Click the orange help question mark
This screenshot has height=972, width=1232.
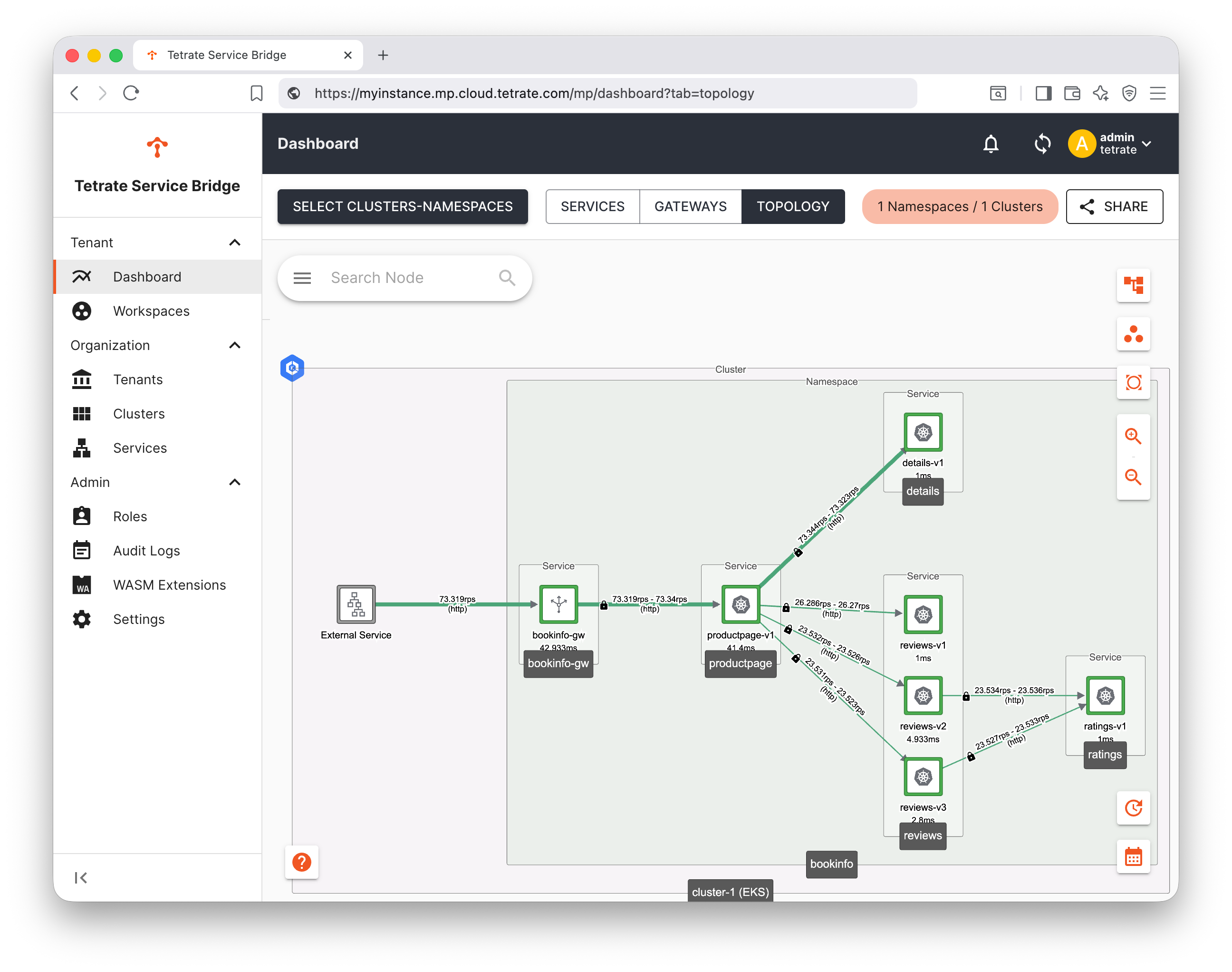click(x=301, y=862)
